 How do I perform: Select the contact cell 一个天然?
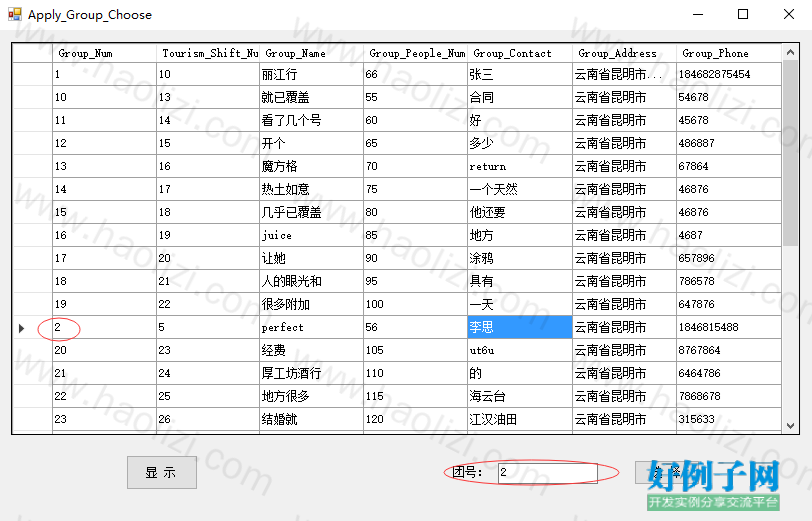520,189
